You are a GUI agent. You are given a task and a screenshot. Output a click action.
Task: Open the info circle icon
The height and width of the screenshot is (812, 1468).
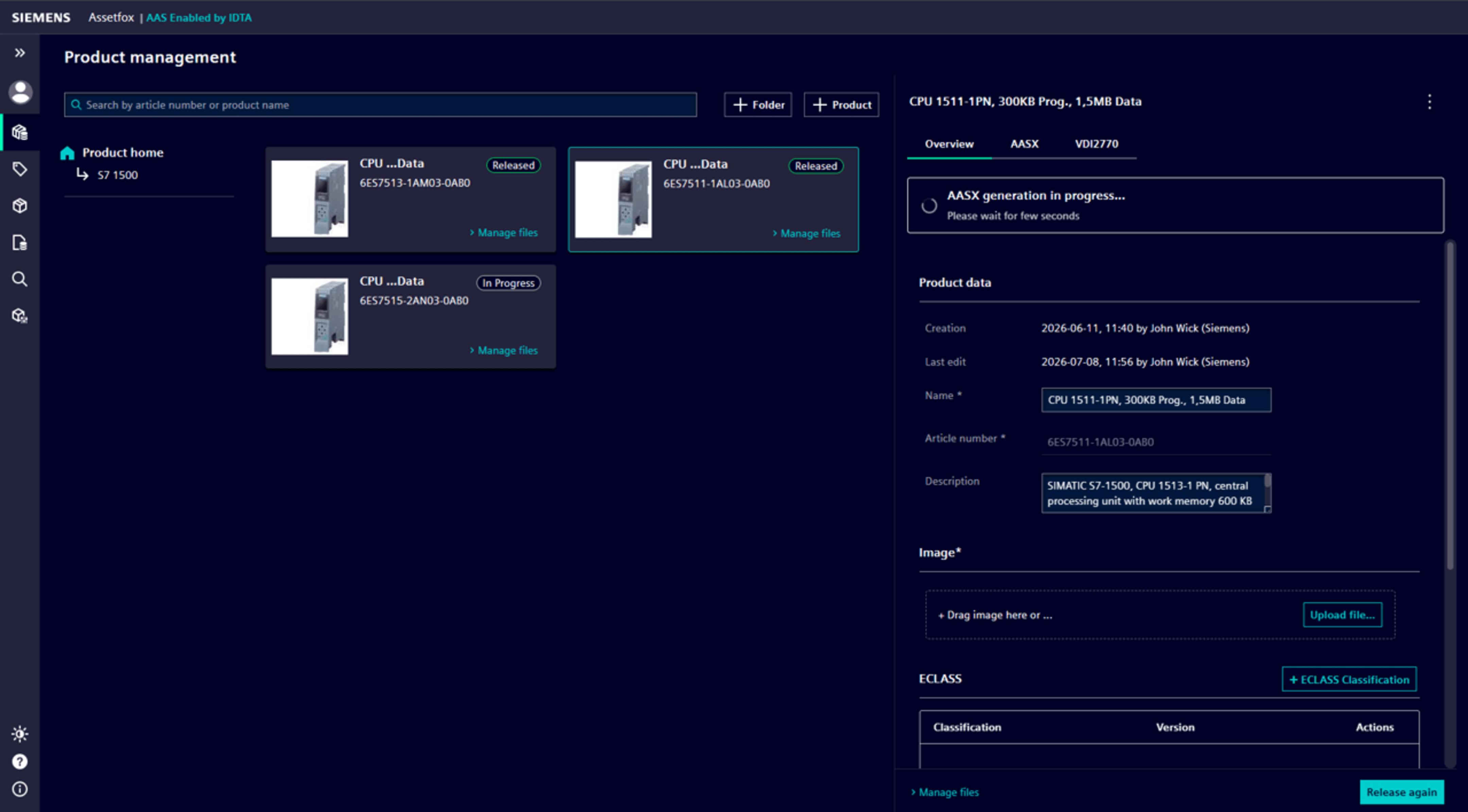(x=20, y=789)
